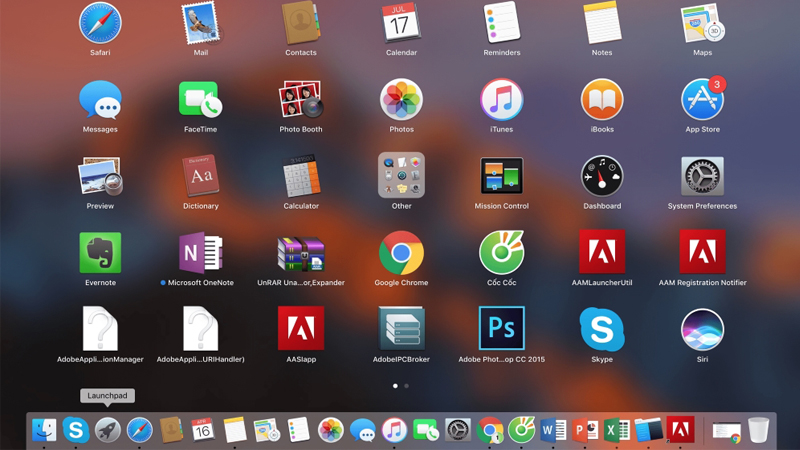
Task: Switch to second Launchpad page dot
Action: [407, 386]
